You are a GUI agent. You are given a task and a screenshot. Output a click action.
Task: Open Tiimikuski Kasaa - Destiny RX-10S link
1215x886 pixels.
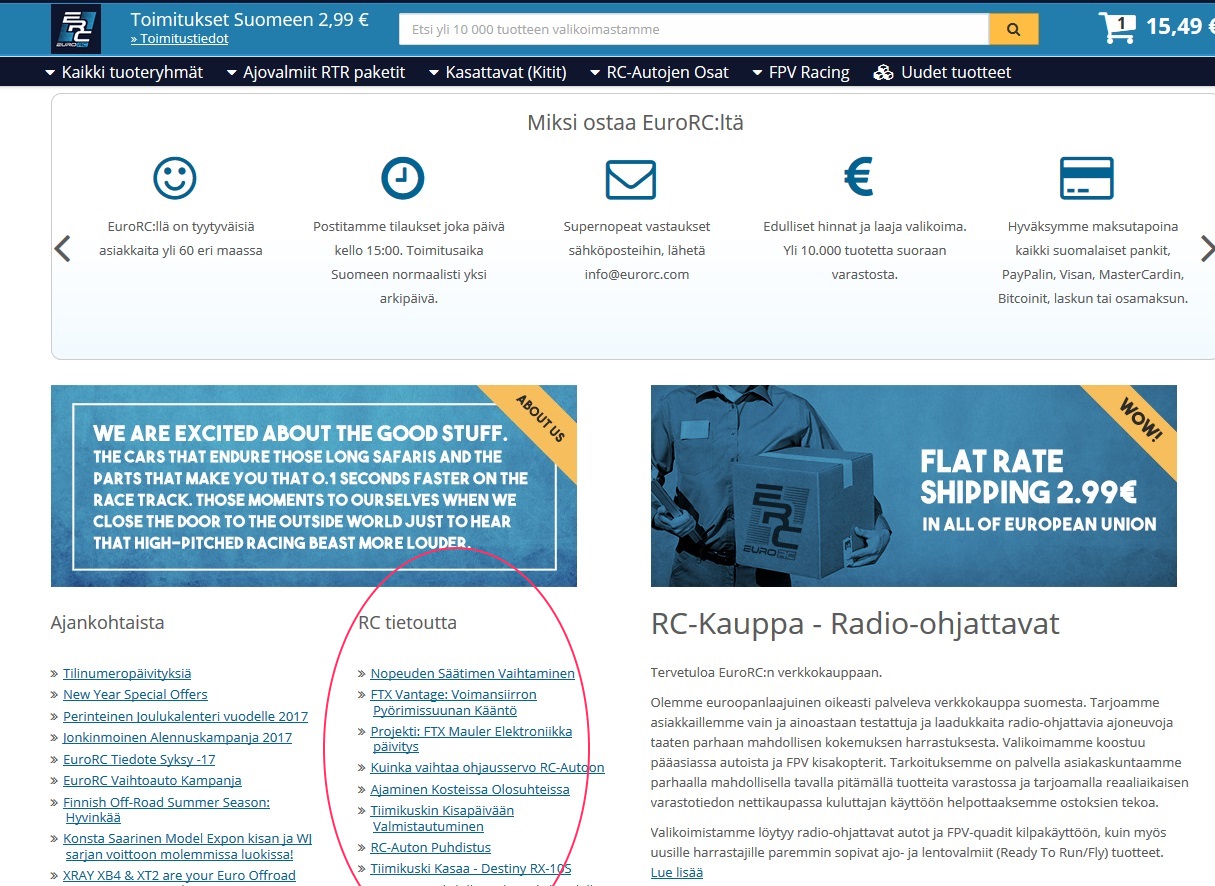point(471,869)
